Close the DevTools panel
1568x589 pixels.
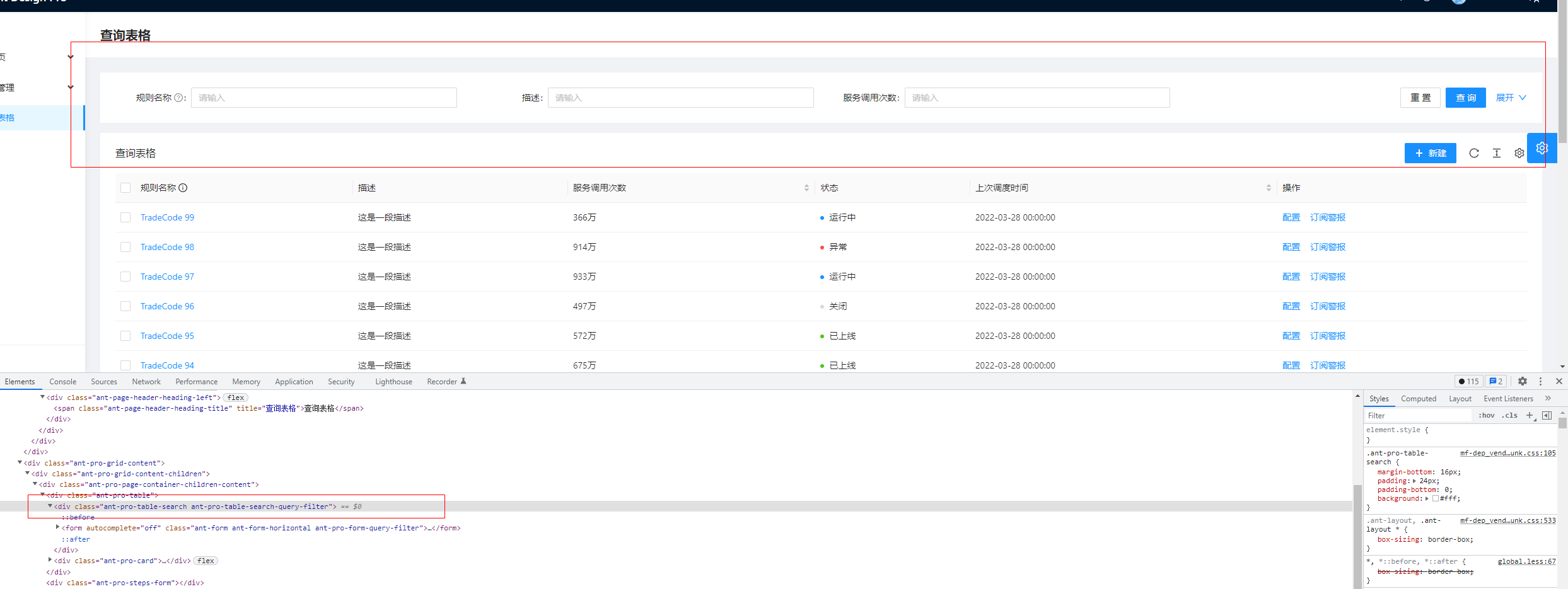coord(1559,381)
